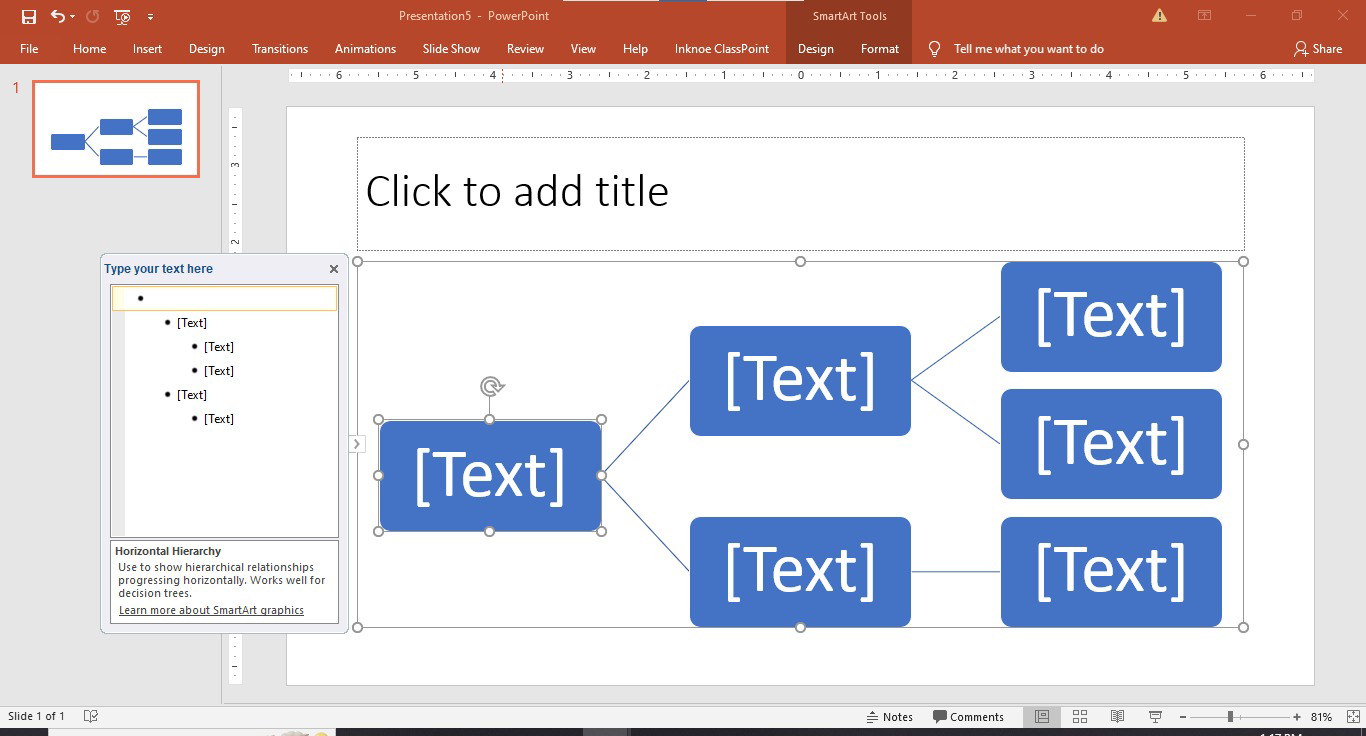1366x736 pixels.
Task: Start slide show from beginning icon
Action: click(122, 16)
